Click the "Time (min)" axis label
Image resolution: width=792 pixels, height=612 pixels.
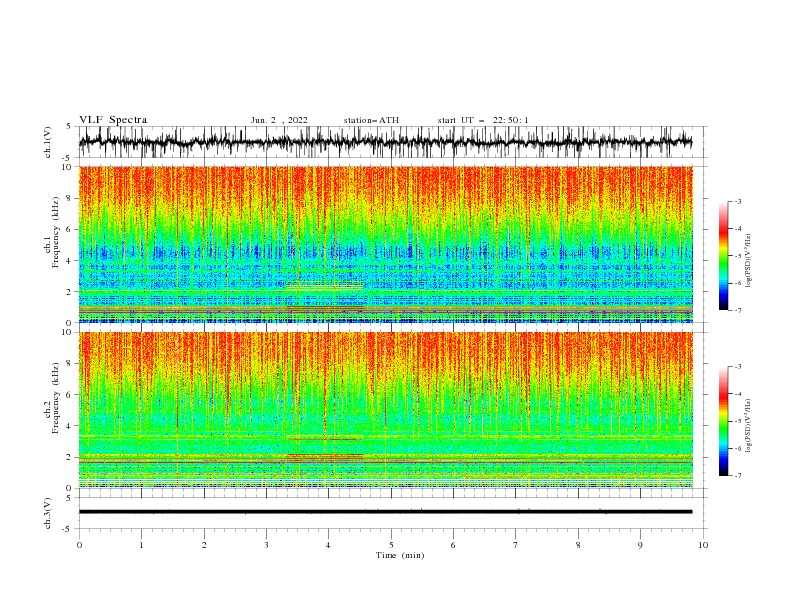[x=400, y=555]
